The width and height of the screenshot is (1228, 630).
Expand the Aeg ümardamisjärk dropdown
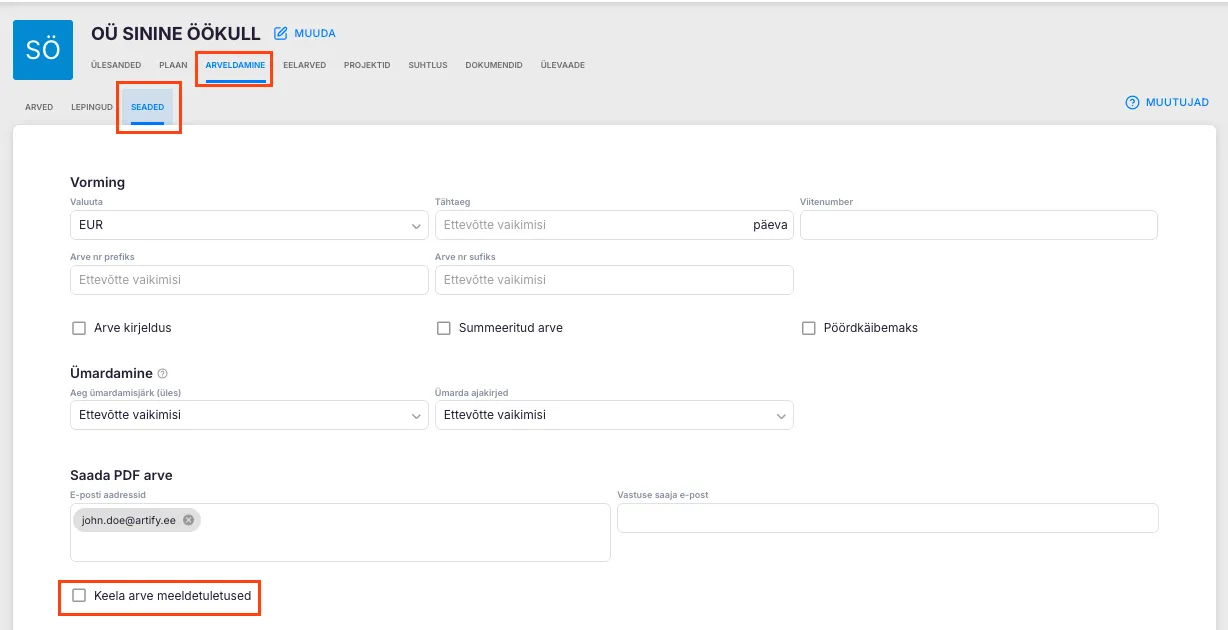coord(248,415)
